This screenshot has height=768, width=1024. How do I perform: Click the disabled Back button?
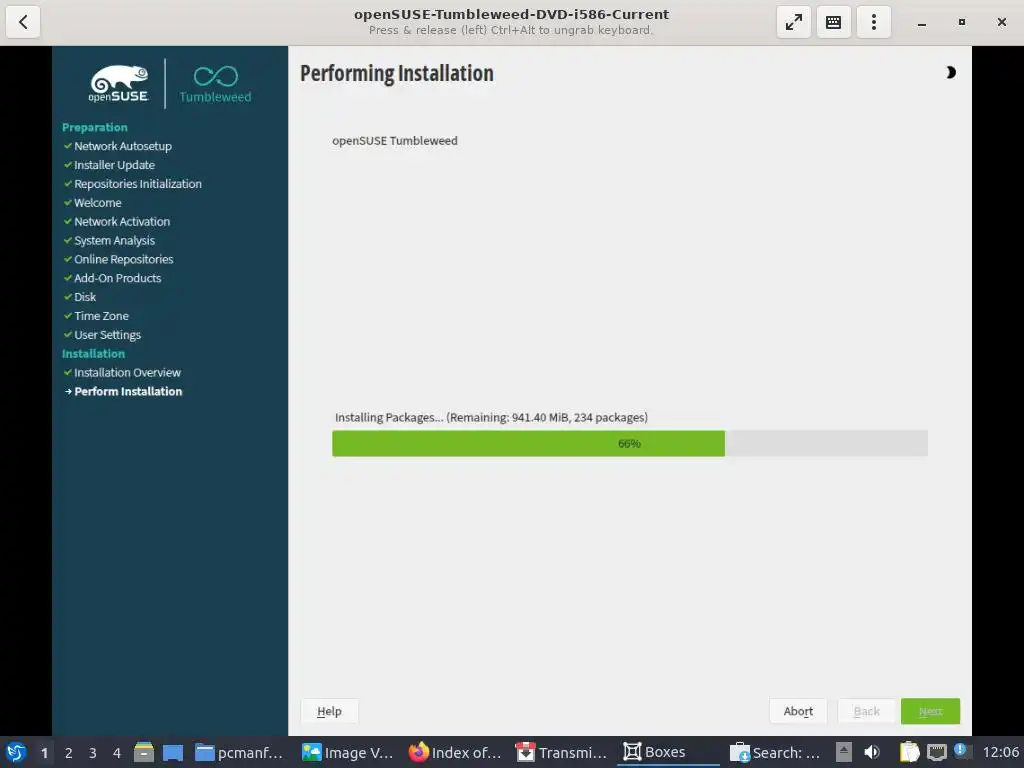click(x=867, y=711)
